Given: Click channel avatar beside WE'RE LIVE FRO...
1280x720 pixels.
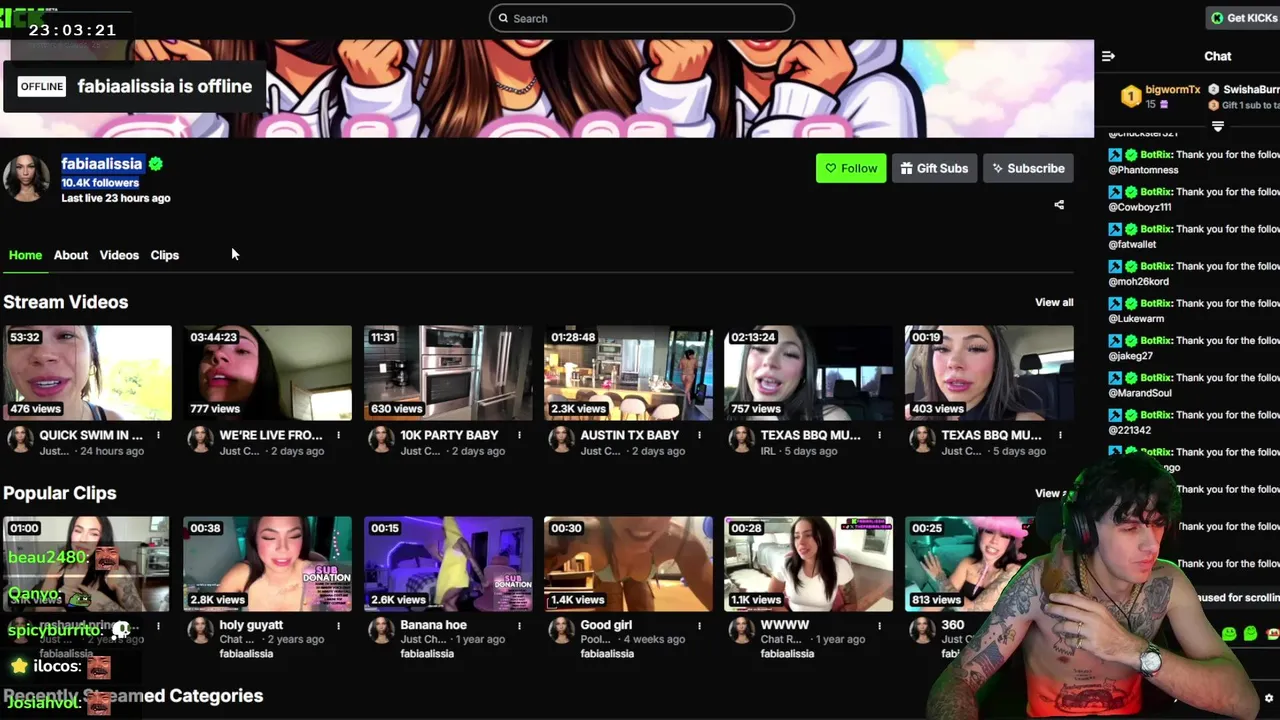Looking at the screenshot, I should pyautogui.click(x=200, y=439).
